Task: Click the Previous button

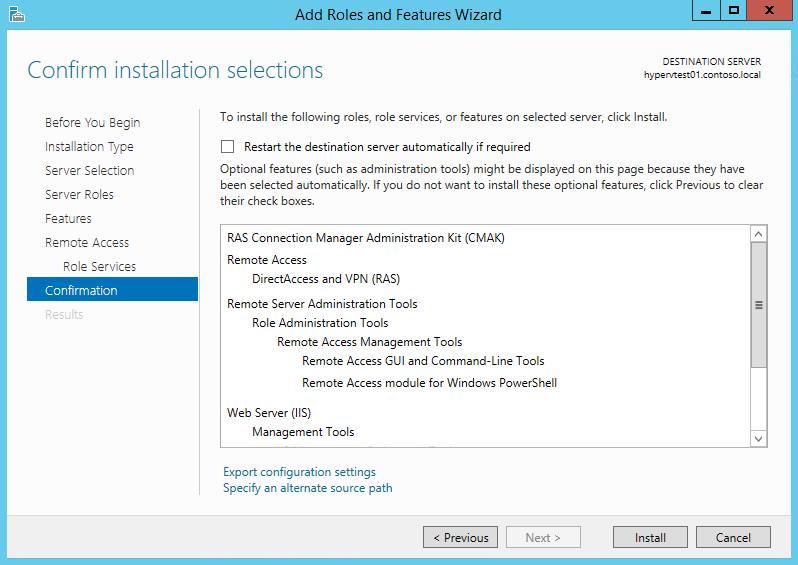Action: [x=460, y=538]
